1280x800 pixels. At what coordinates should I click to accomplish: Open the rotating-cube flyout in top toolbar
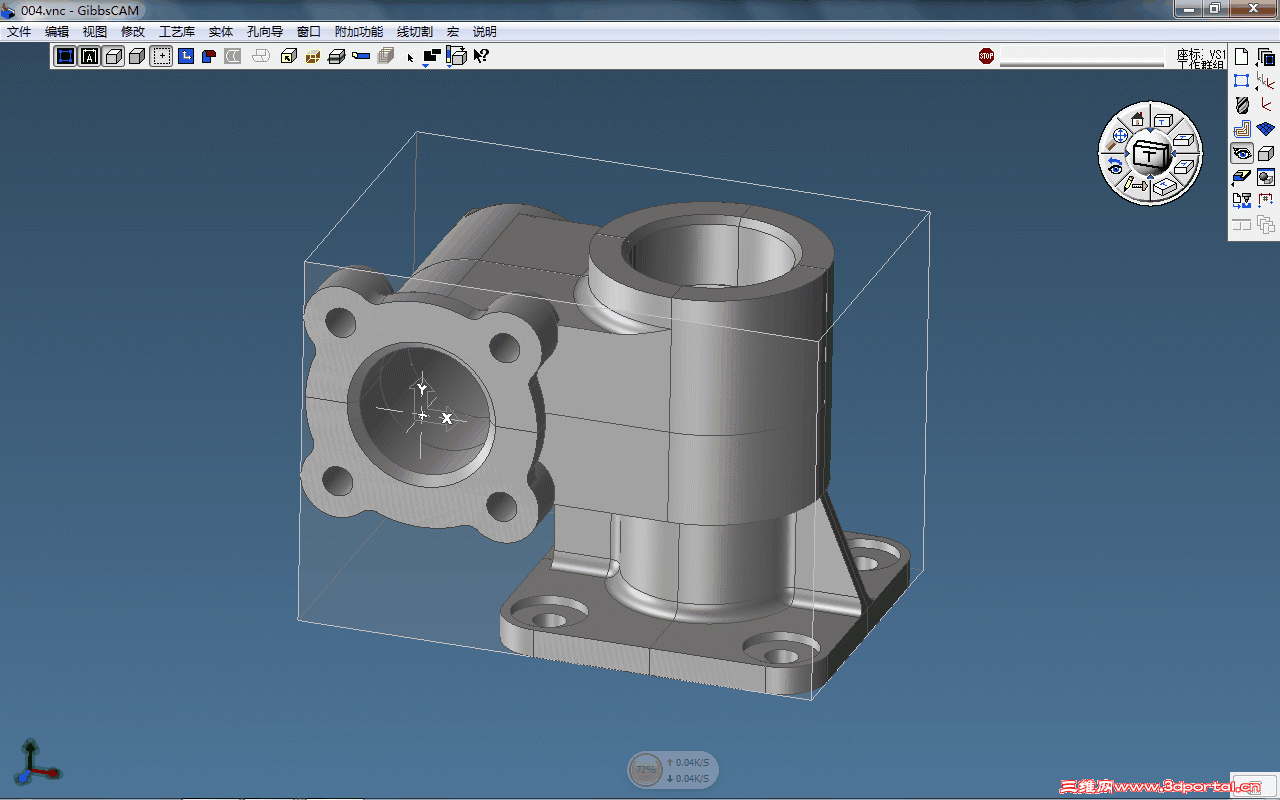click(x=456, y=57)
